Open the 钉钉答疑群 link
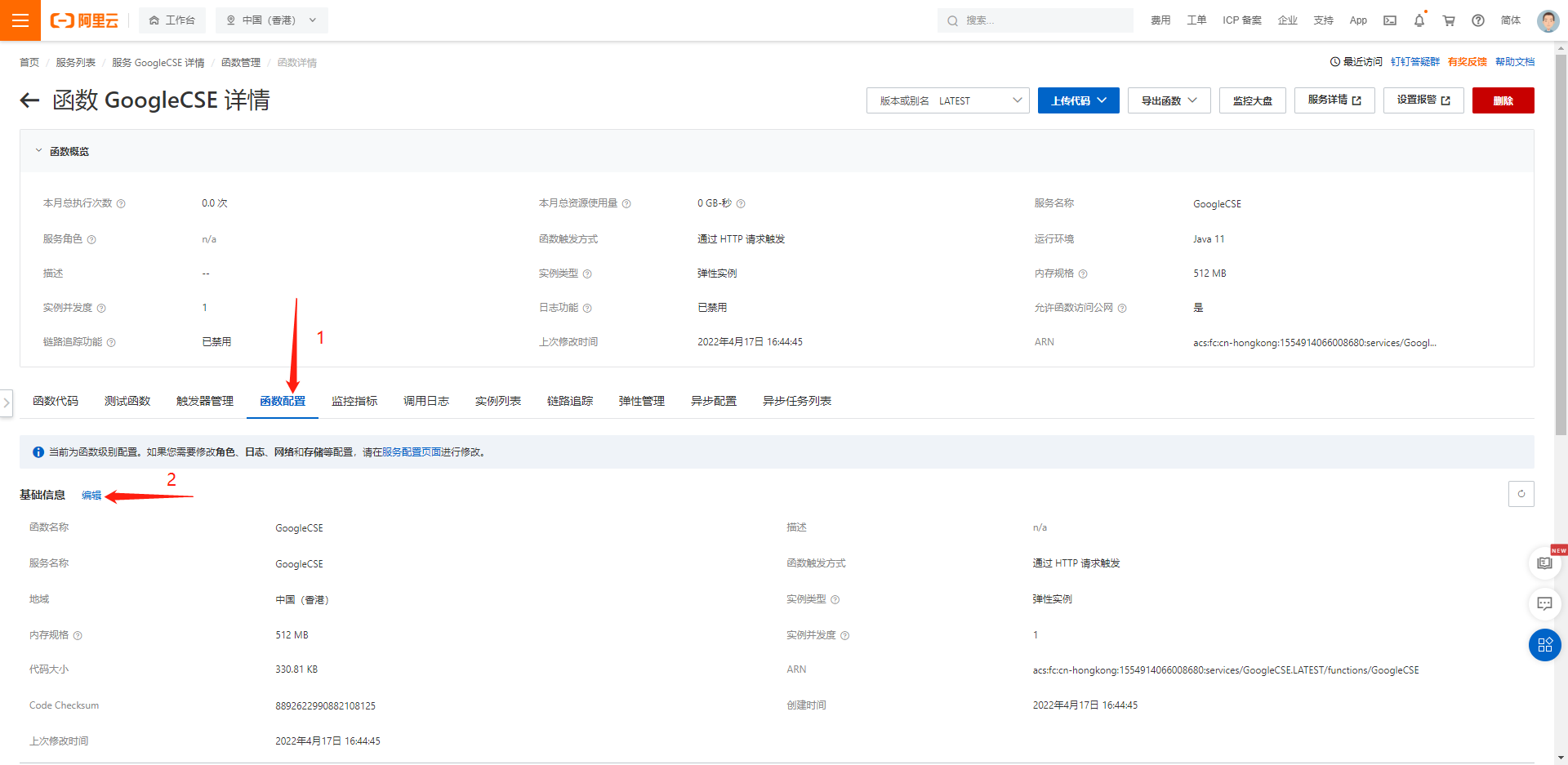This screenshot has width=1568, height=765. (x=1415, y=62)
